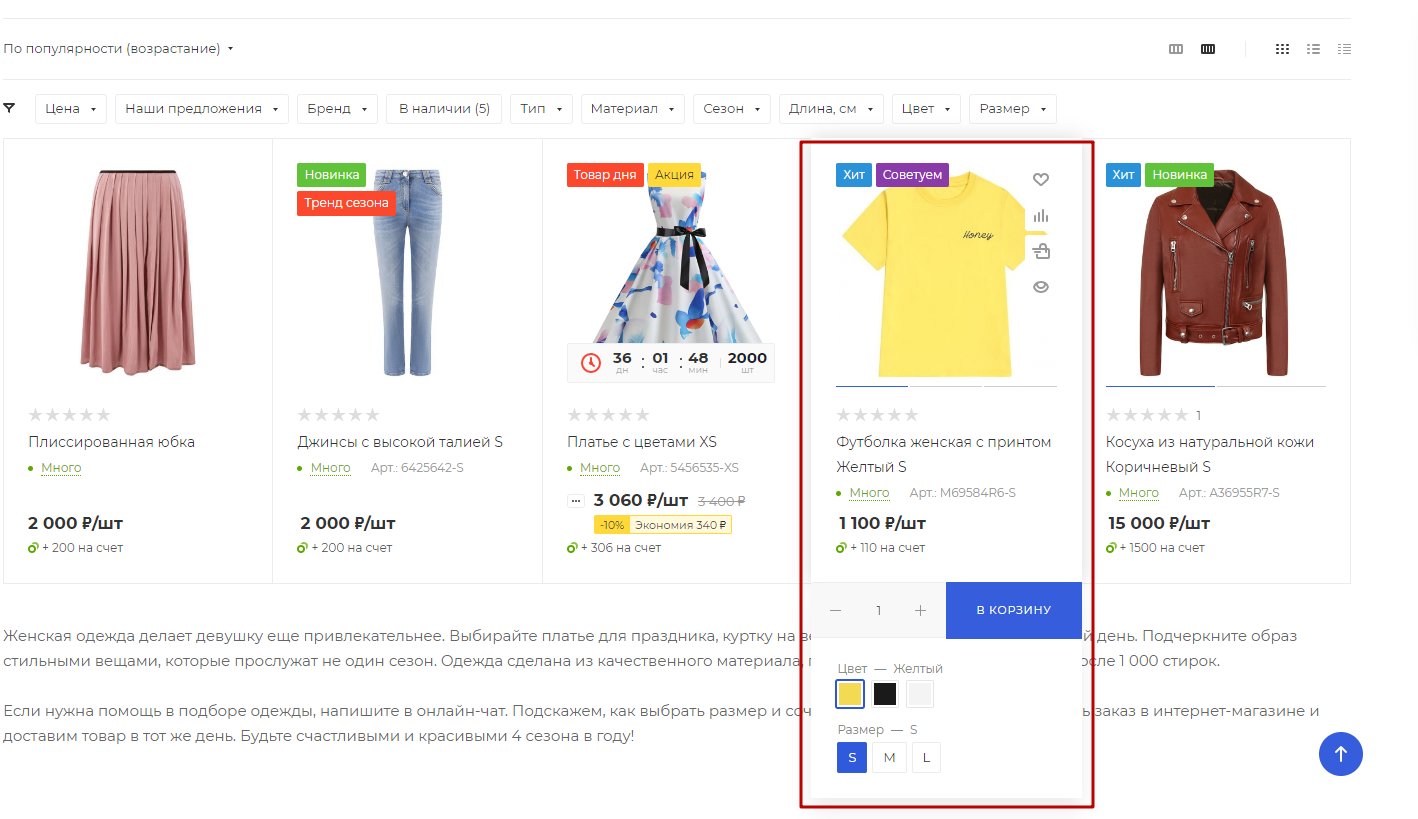Open sorting dropdown По популярности

118,49
